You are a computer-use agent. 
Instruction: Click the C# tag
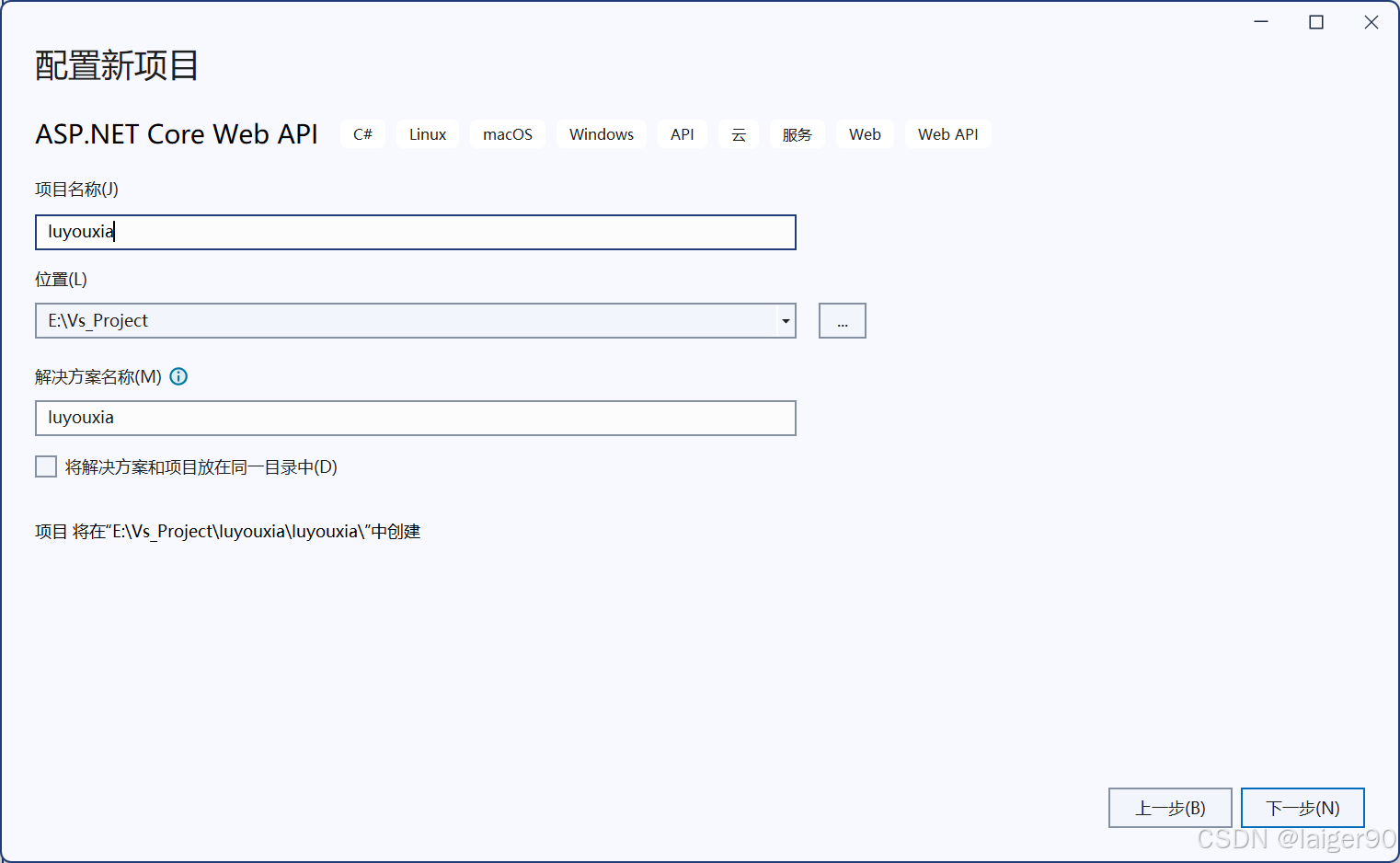coord(362,134)
